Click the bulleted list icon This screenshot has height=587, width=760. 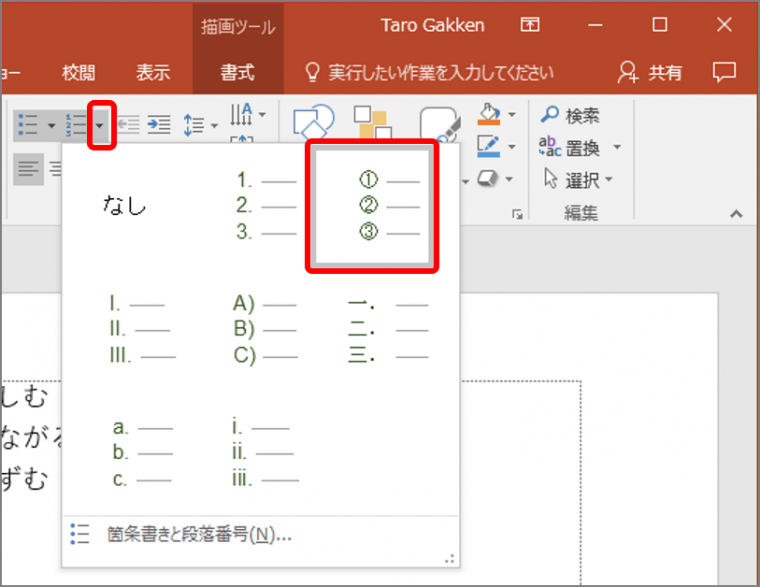tap(28, 126)
